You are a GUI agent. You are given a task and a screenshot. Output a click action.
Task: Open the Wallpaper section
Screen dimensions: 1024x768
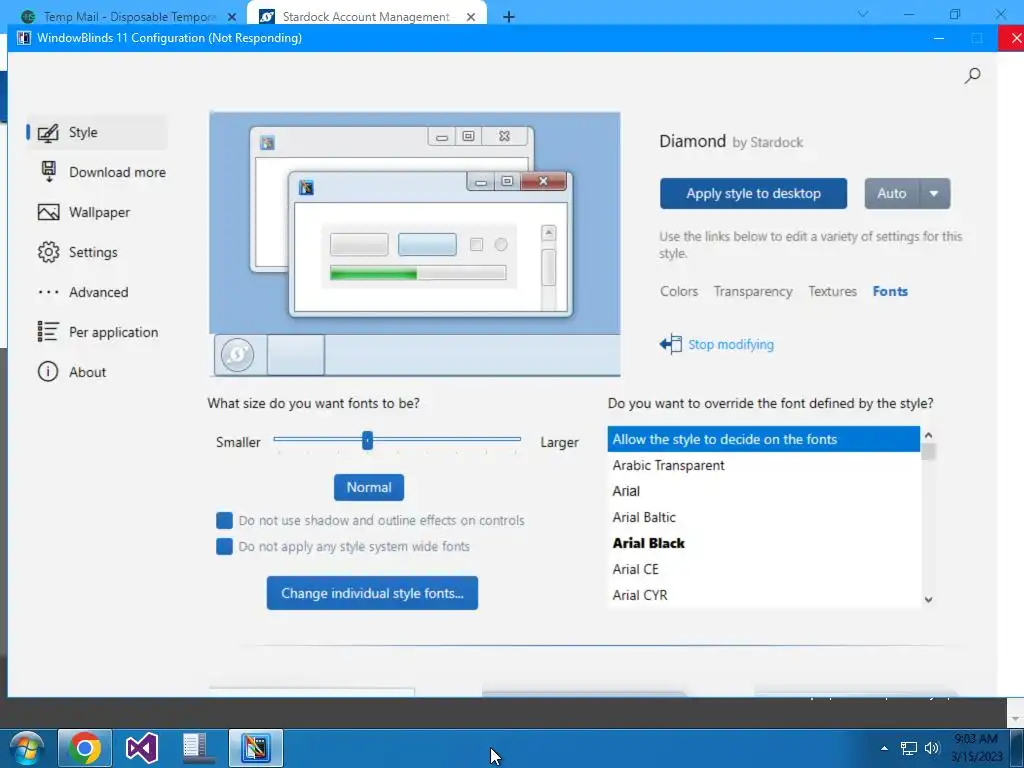click(99, 212)
